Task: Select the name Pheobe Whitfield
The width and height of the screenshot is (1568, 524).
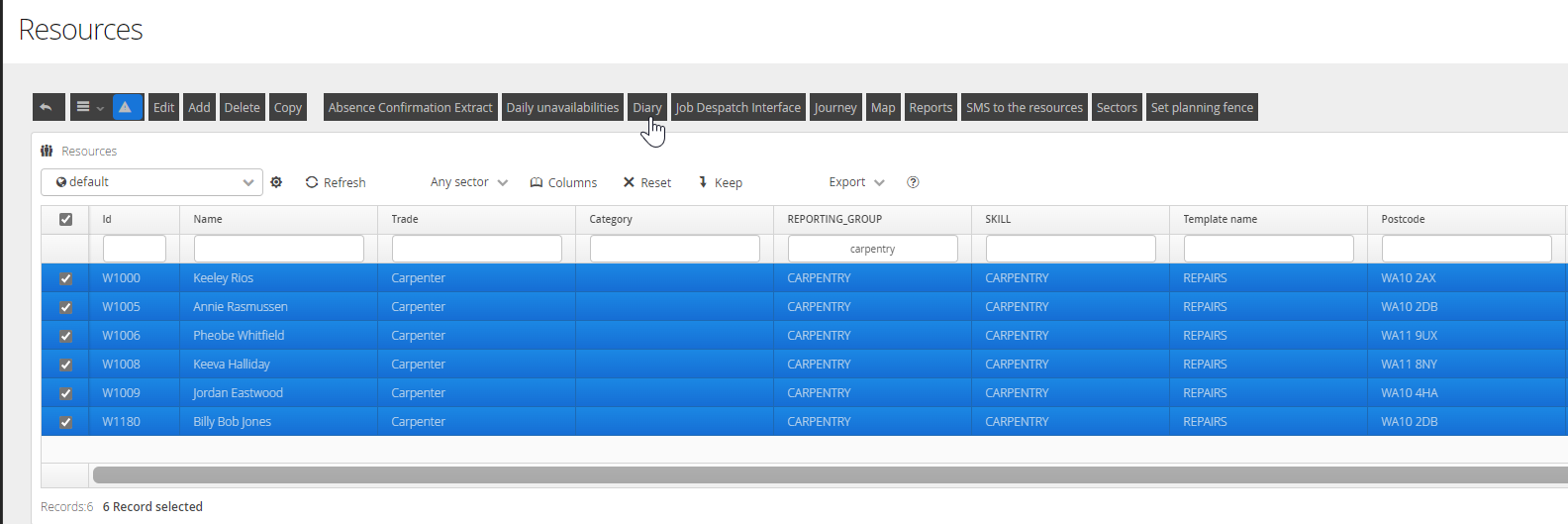Action: tap(239, 336)
